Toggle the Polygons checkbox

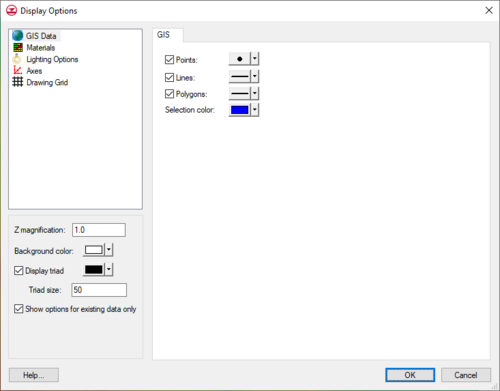click(169, 94)
